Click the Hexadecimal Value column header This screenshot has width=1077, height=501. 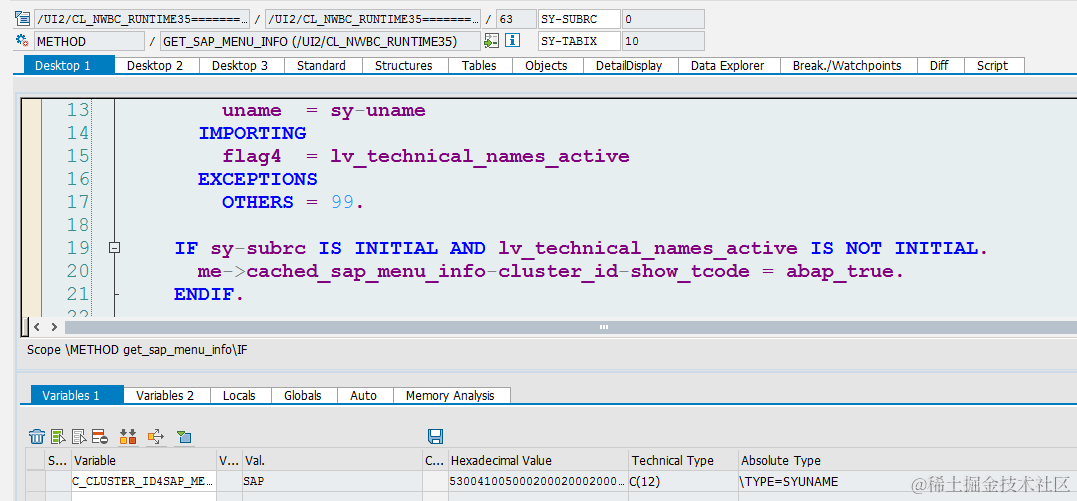(x=537, y=460)
